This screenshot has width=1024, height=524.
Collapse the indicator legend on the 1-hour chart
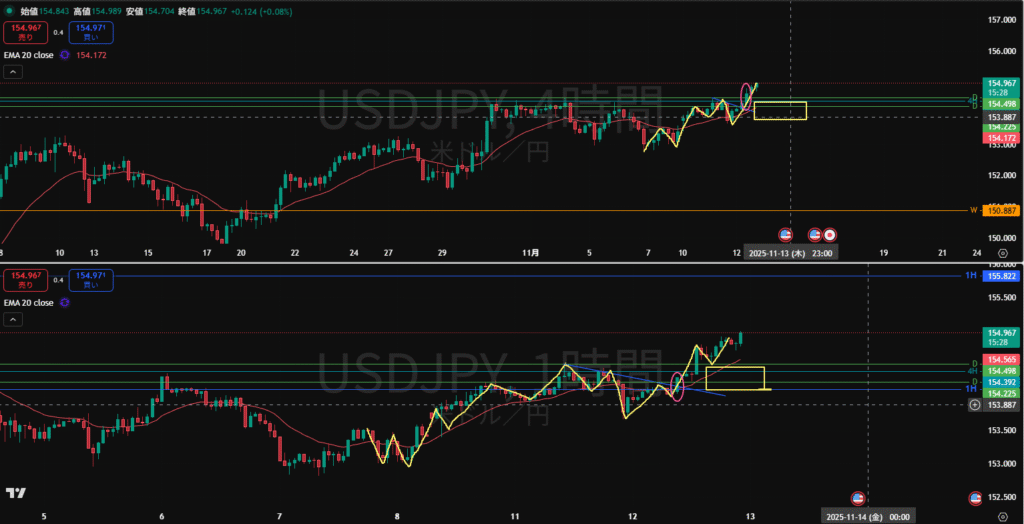14,320
